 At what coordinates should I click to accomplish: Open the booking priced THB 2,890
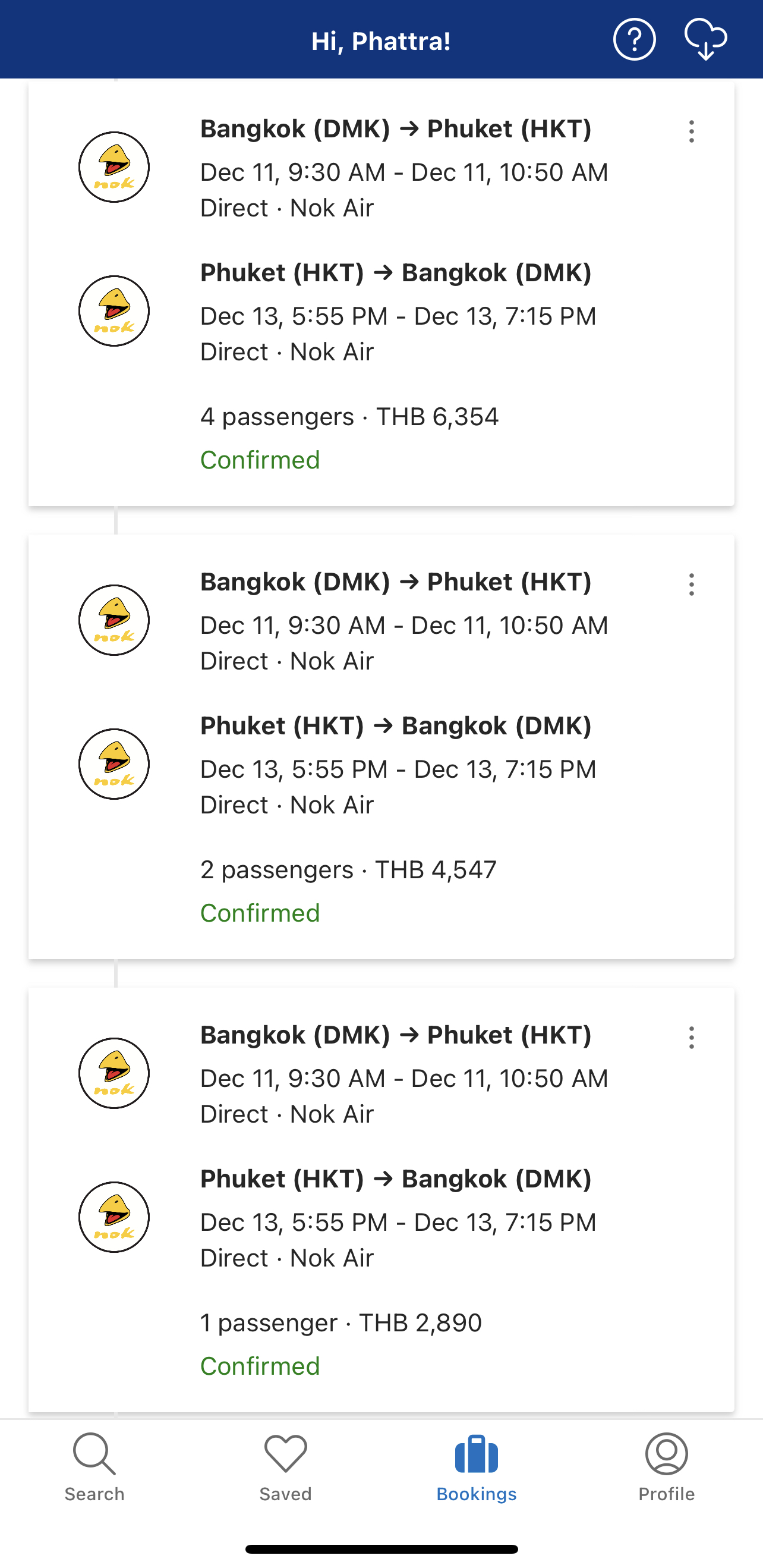click(340, 1322)
